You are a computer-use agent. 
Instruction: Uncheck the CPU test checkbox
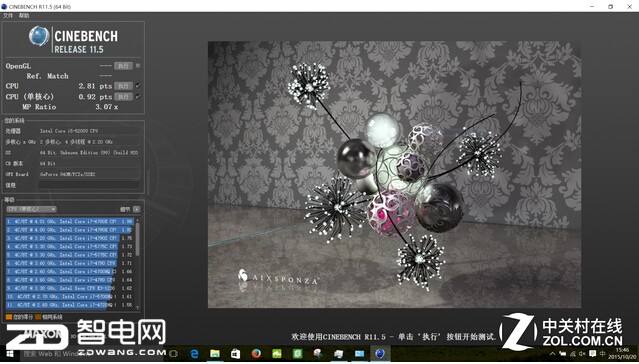(138, 86)
